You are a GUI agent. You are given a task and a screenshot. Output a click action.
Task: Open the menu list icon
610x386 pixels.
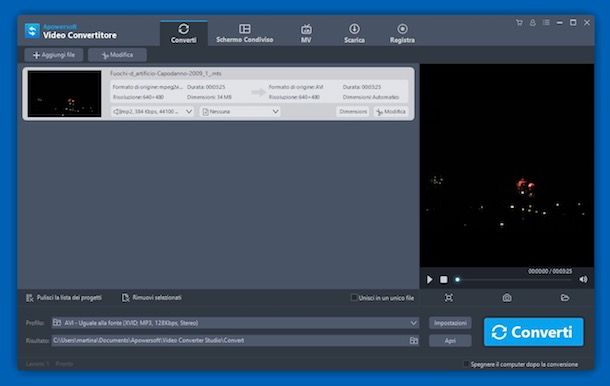click(546, 23)
